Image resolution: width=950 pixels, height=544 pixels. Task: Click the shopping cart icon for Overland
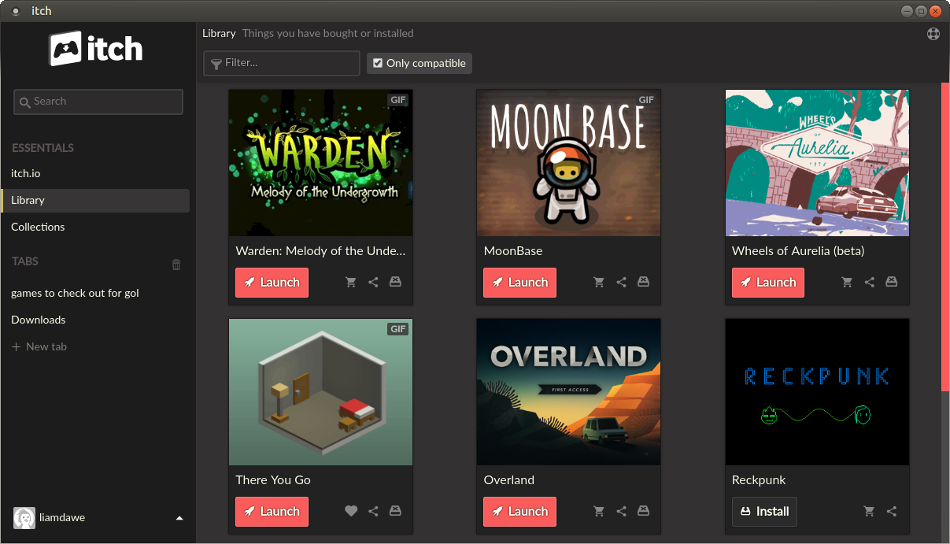click(599, 511)
